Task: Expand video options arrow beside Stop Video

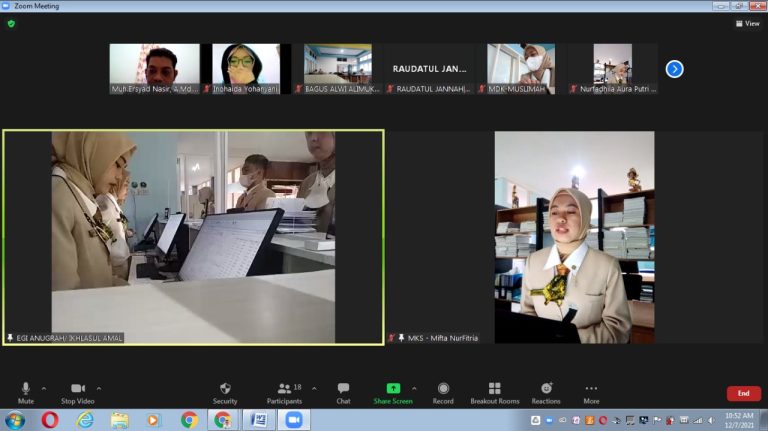Action: click(x=99, y=388)
